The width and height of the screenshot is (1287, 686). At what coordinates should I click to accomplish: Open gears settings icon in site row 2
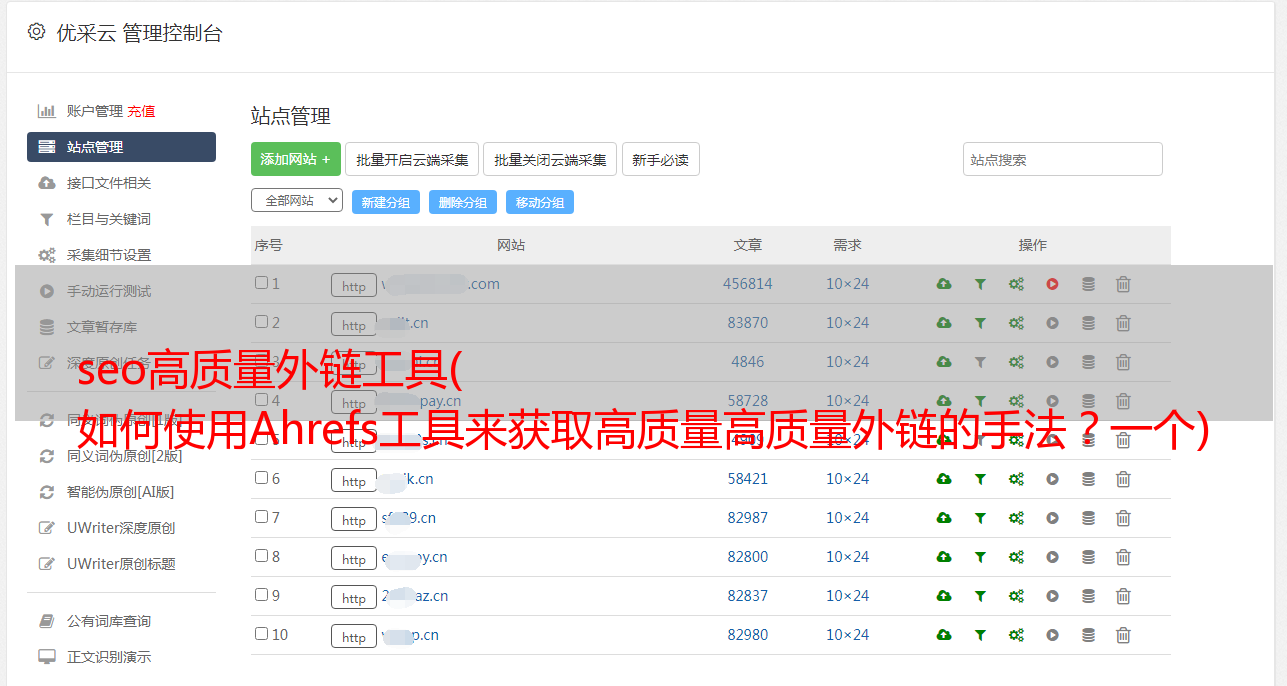pyautogui.click(x=1016, y=323)
